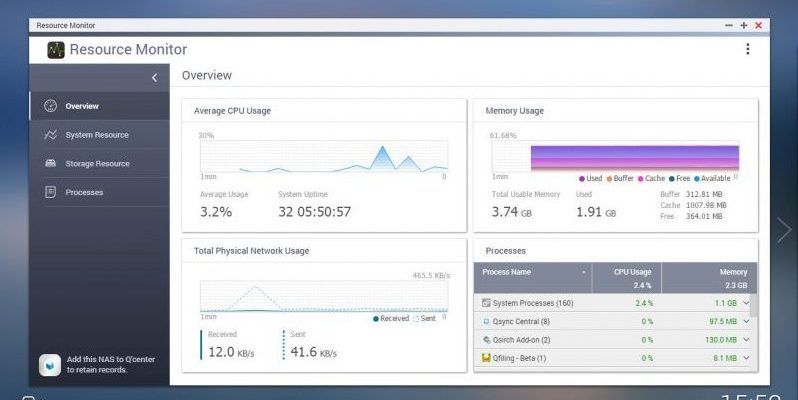Toggle the Received legend in network chart
The height and width of the screenshot is (400, 798).
[x=391, y=319]
